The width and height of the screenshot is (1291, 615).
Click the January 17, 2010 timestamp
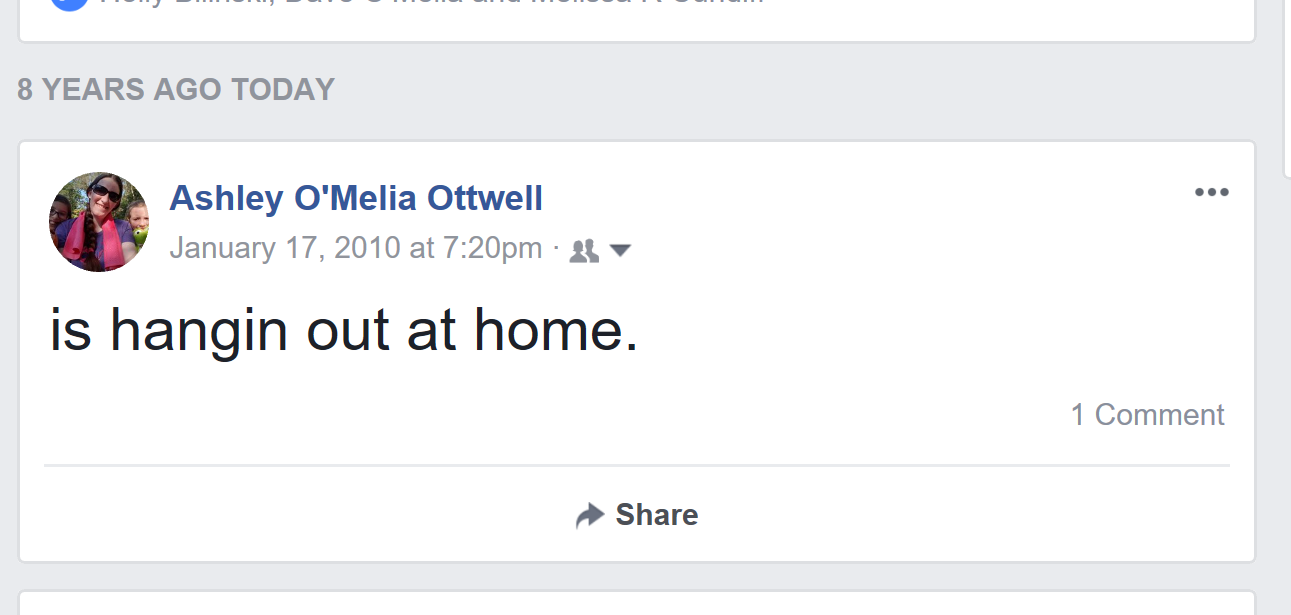click(x=356, y=248)
